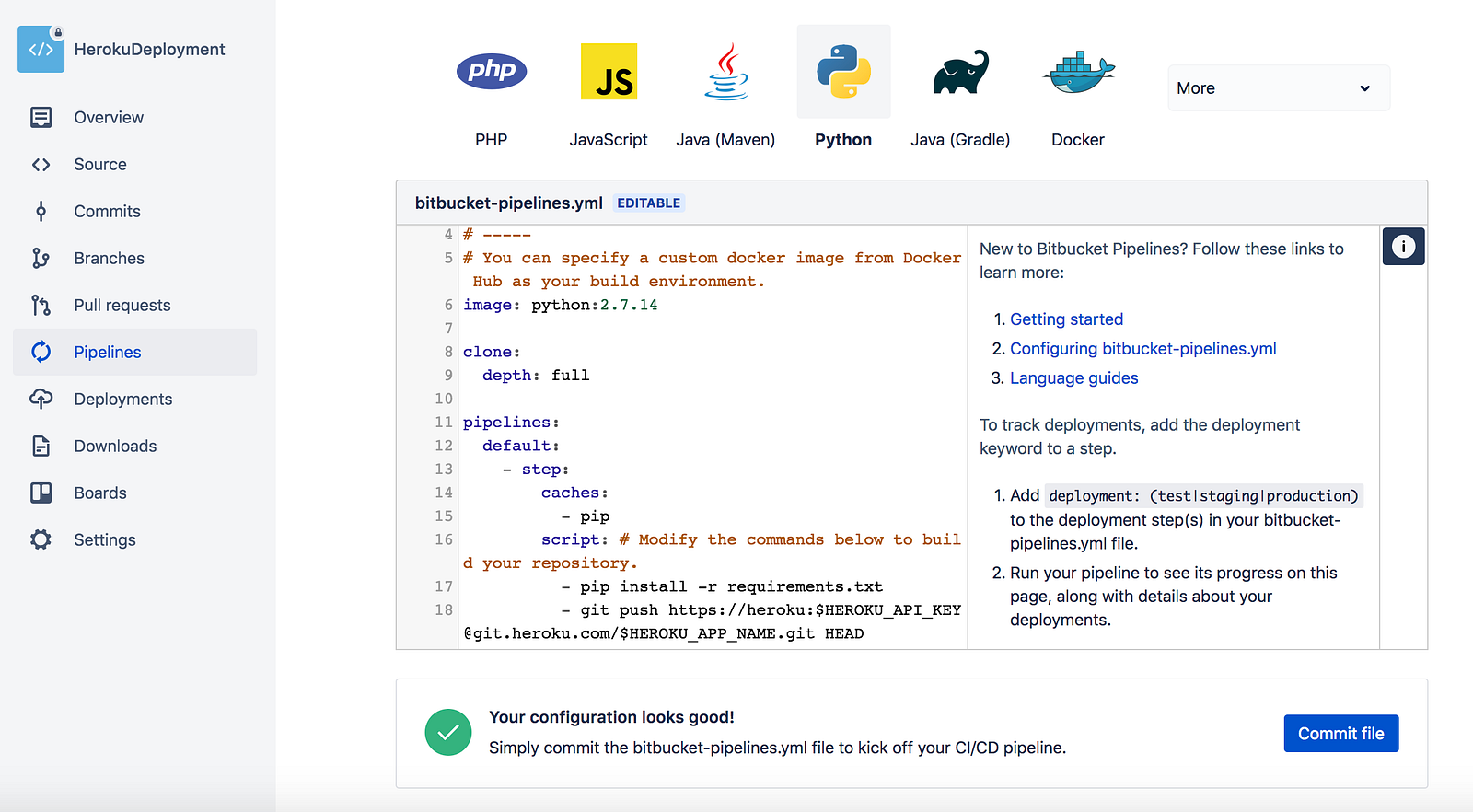Click line number 6 in the gutter

(x=448, y=305)
